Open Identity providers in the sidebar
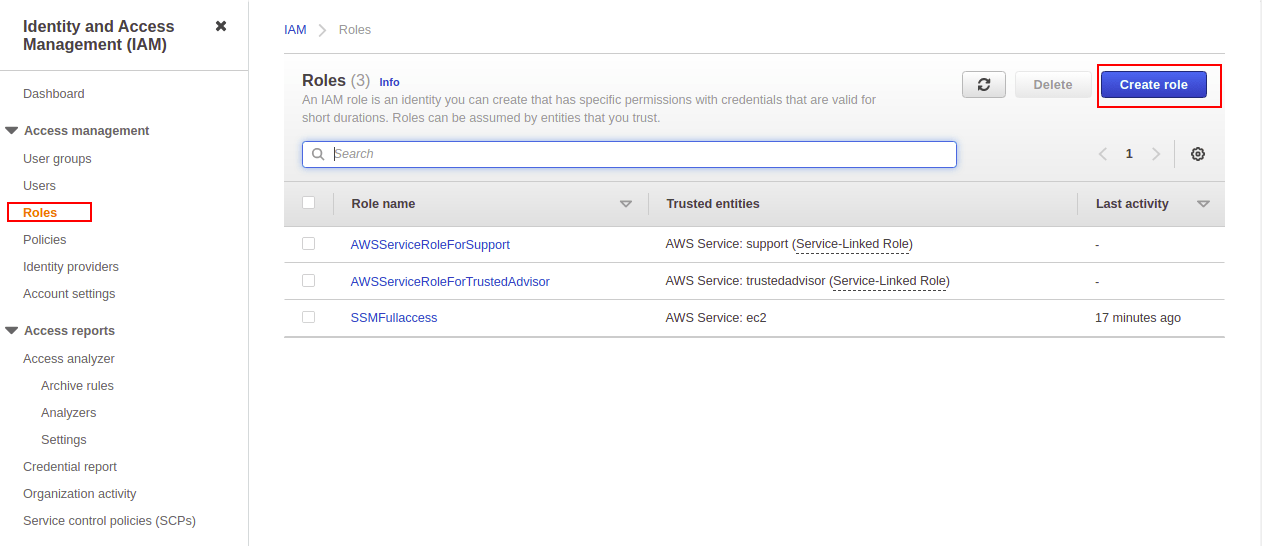This screenshot has height=546, width=1262. click(x=71, y=267)
